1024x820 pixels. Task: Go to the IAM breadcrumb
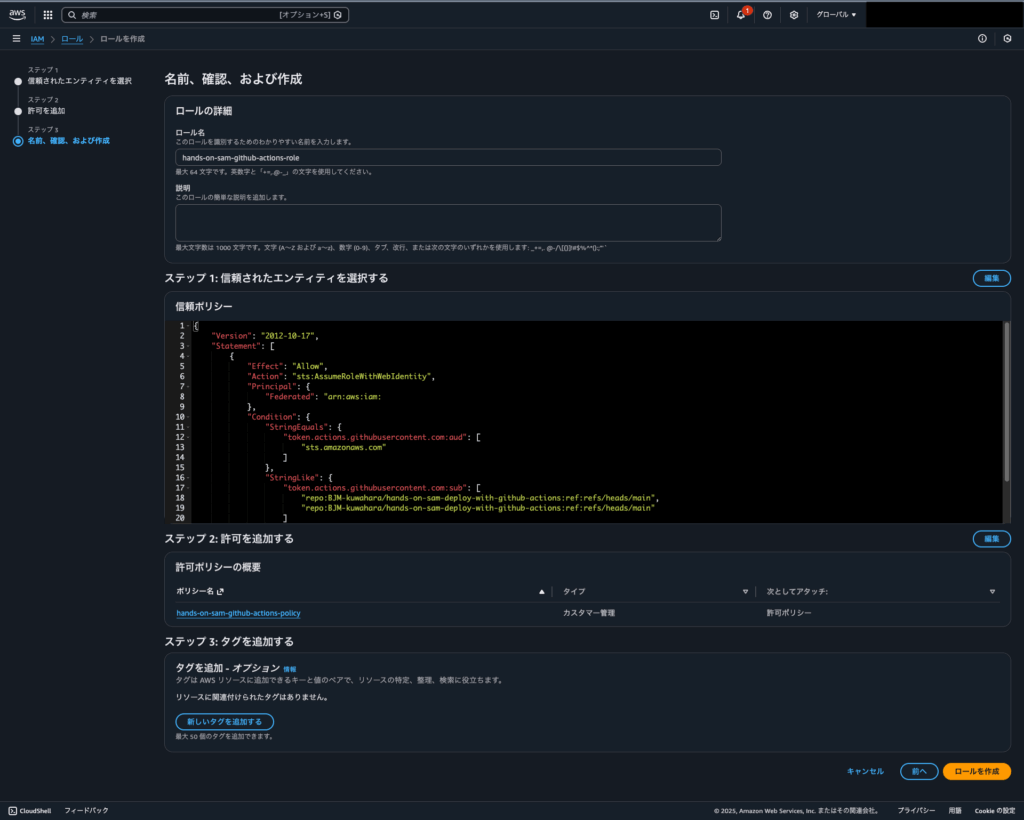coord(37,38)
